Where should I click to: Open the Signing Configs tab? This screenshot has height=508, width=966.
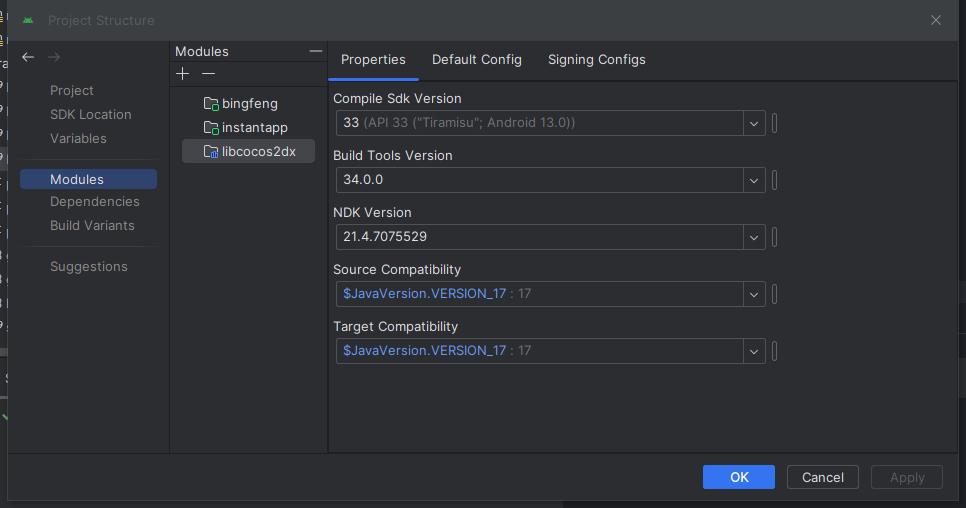click(x=597, y=60)
